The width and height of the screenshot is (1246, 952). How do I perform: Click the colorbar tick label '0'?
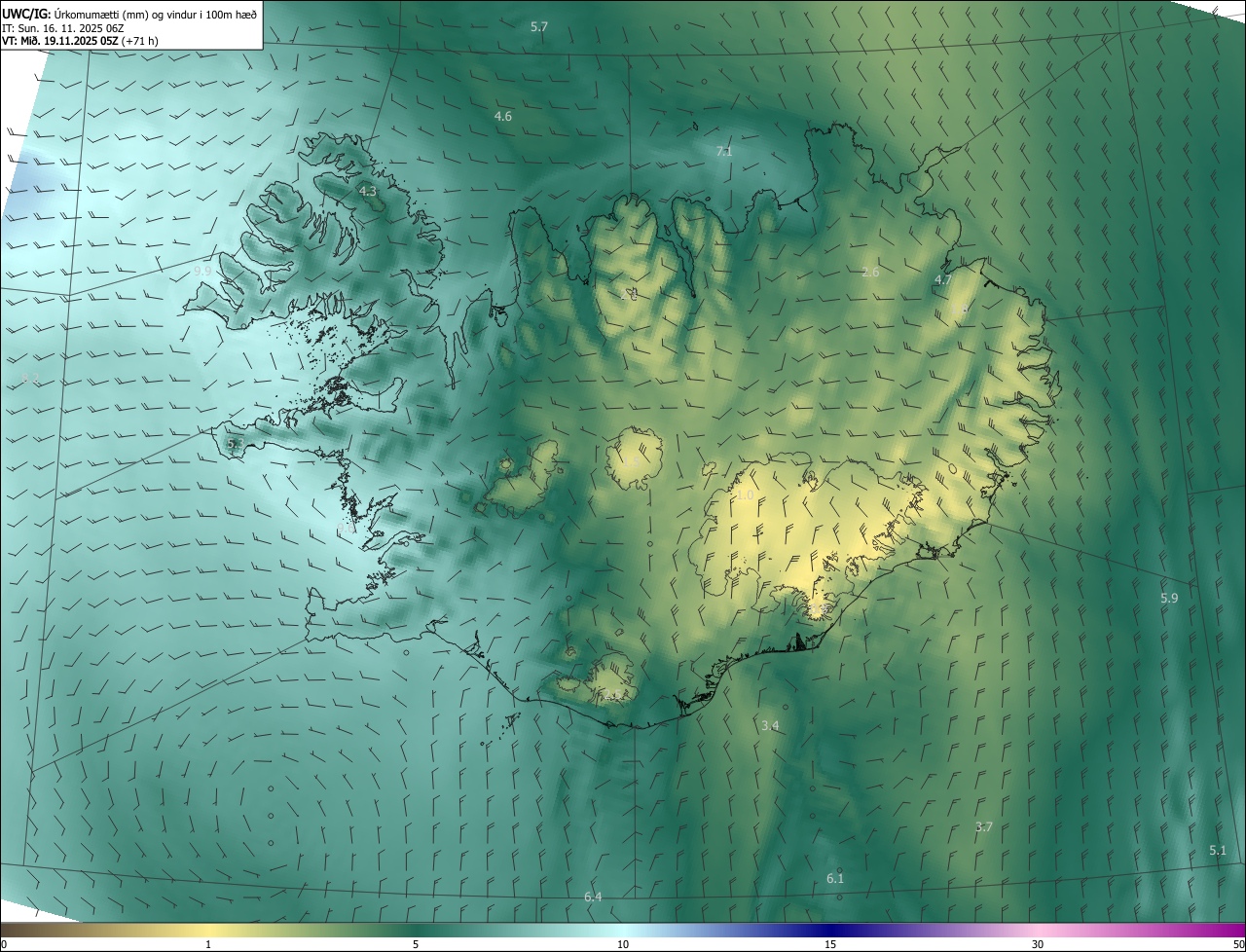tap(4, 944)
